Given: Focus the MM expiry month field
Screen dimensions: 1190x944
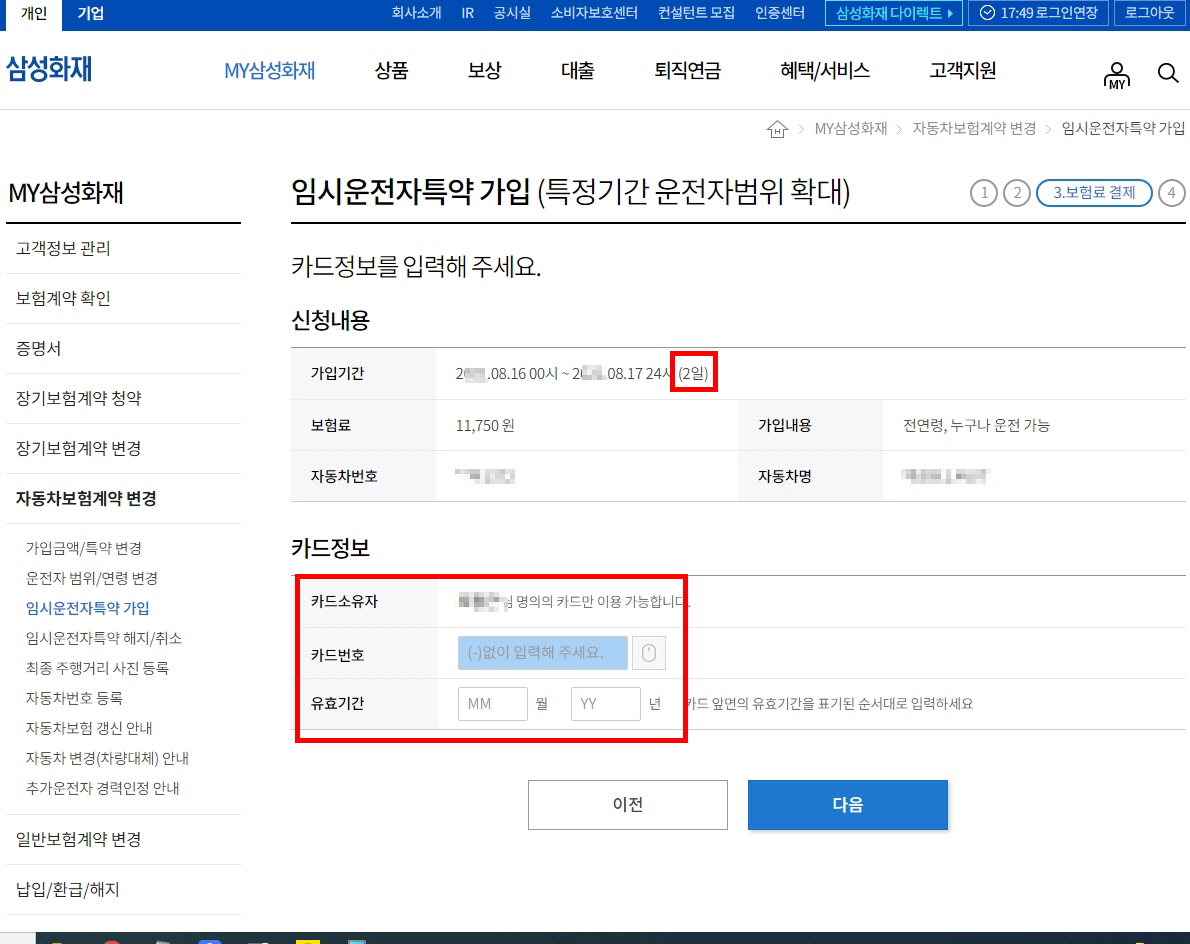Looking at the screenshot, I should pyautogui.click(x=493, y=703).
